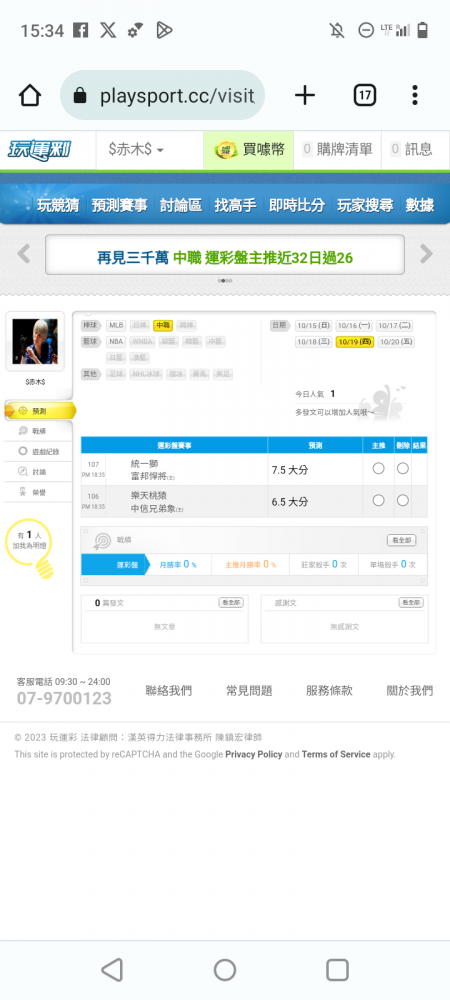Select the 運彩盤 tab

coord(115,564)
